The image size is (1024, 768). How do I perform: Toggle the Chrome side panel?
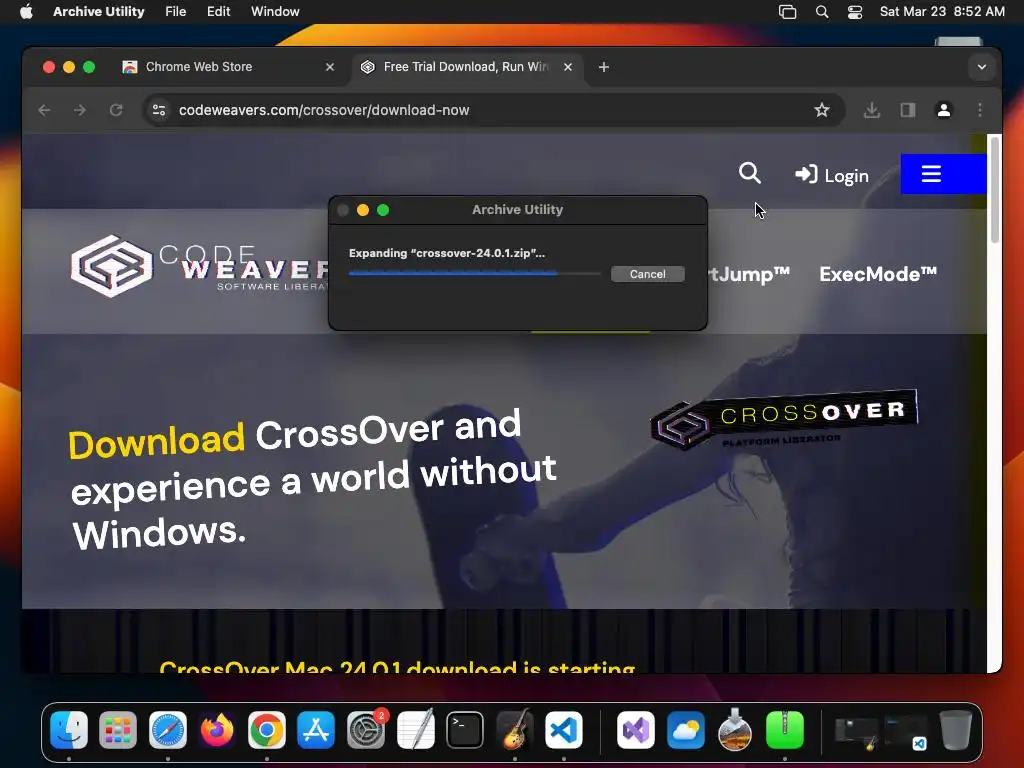click(908, 110)
